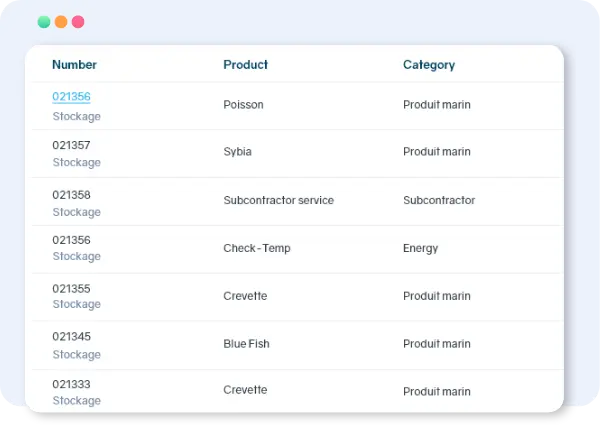The height and width of the screenshot is (431, 600).
Task: Click the Energy category cell
Action: pos(420,248)
